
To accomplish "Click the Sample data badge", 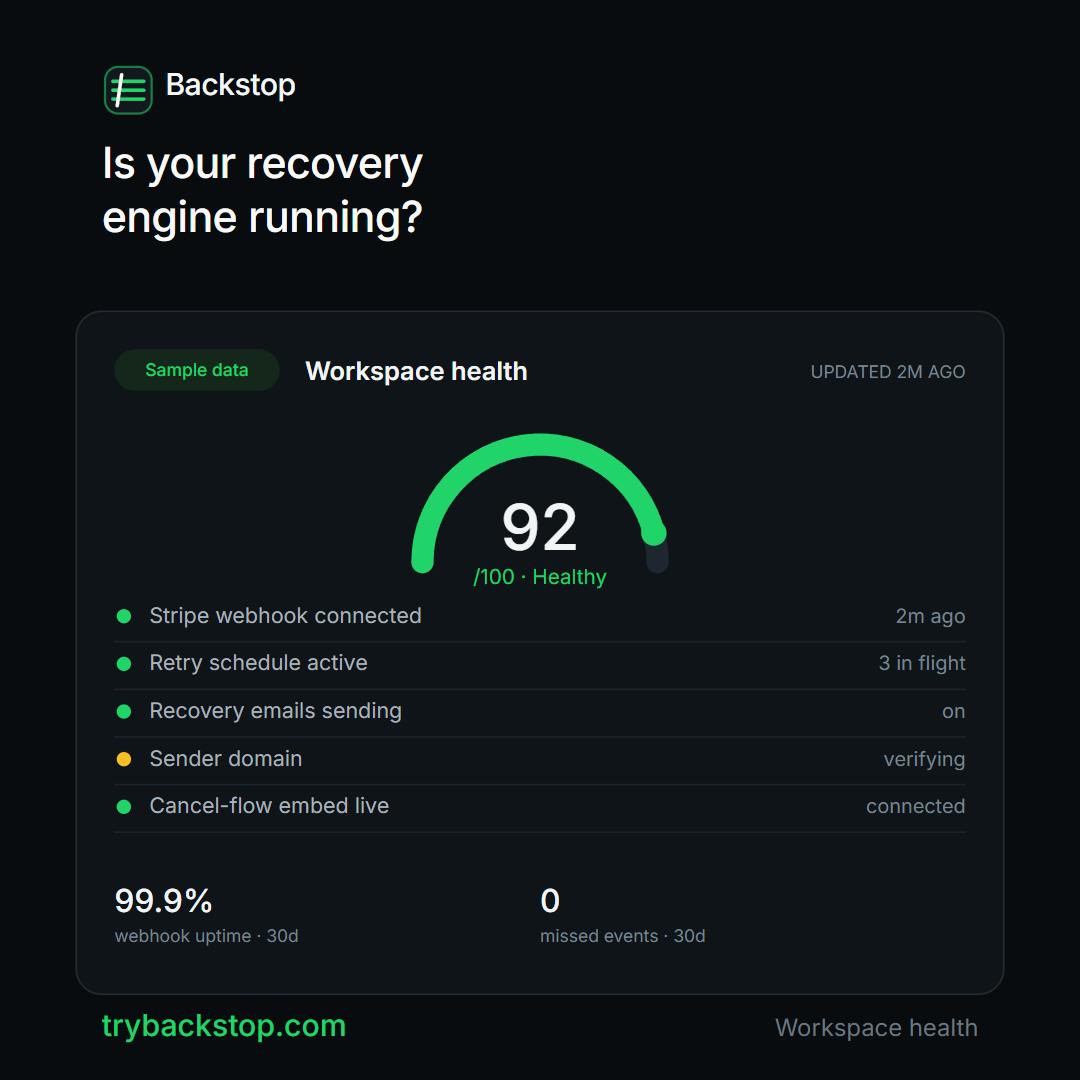I will pos(197,370).
